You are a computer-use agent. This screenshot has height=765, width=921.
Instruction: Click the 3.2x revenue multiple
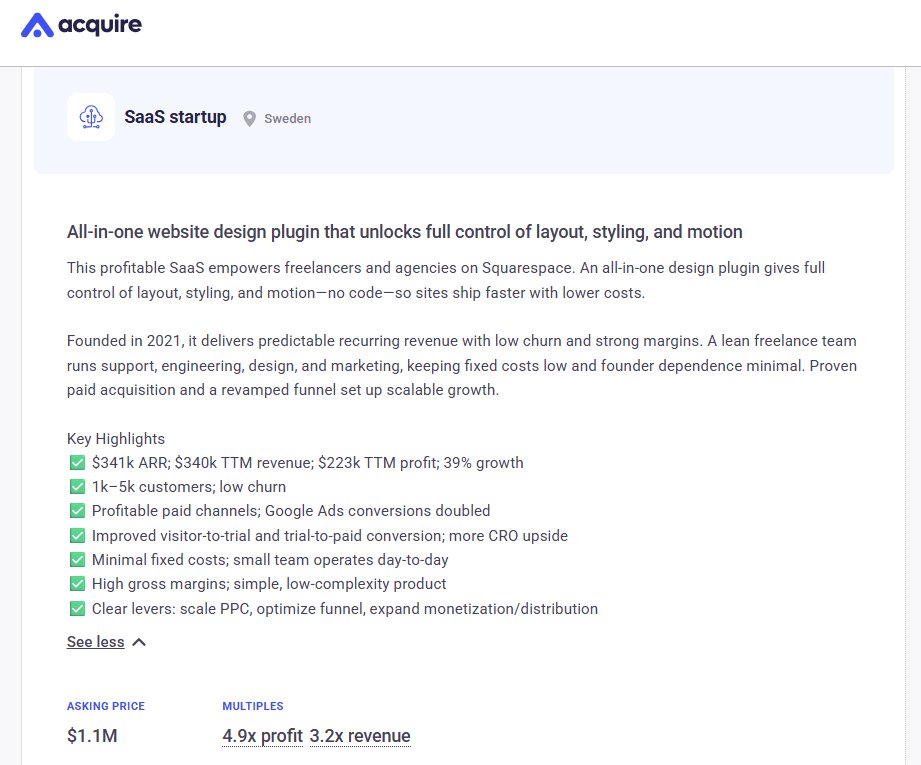point(360,736)
